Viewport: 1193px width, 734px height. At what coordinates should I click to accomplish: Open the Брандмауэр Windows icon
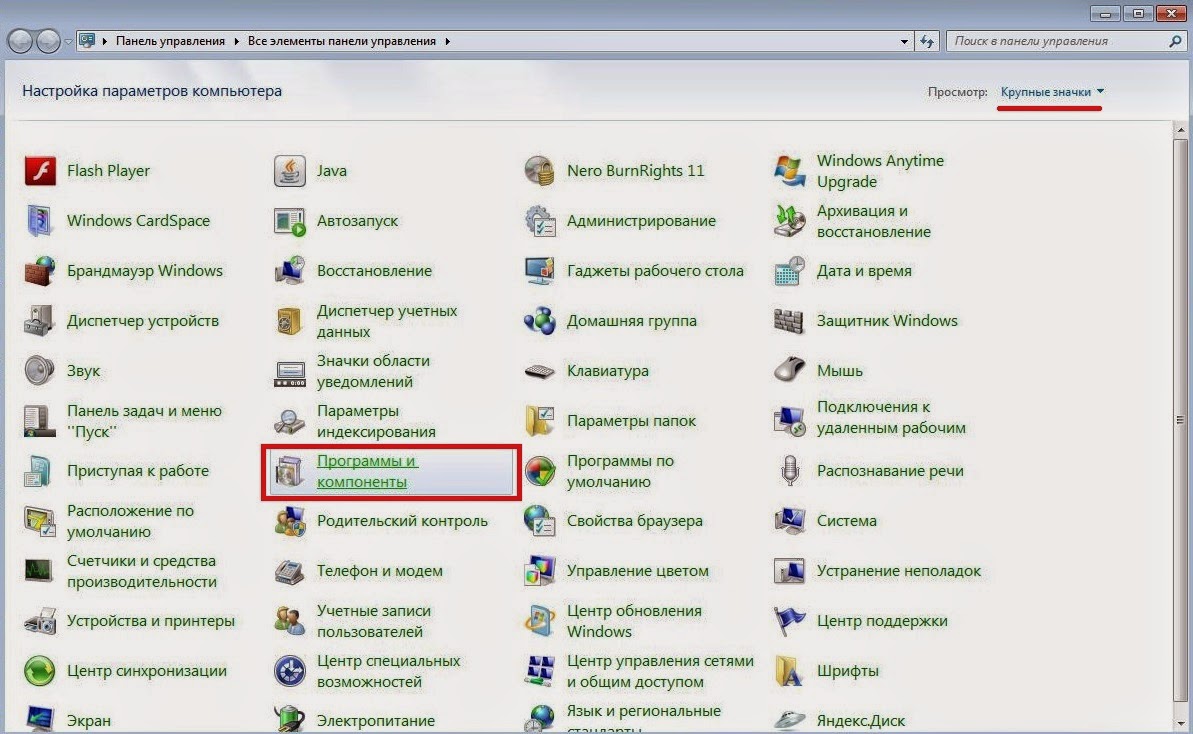(x=40, y=271)
